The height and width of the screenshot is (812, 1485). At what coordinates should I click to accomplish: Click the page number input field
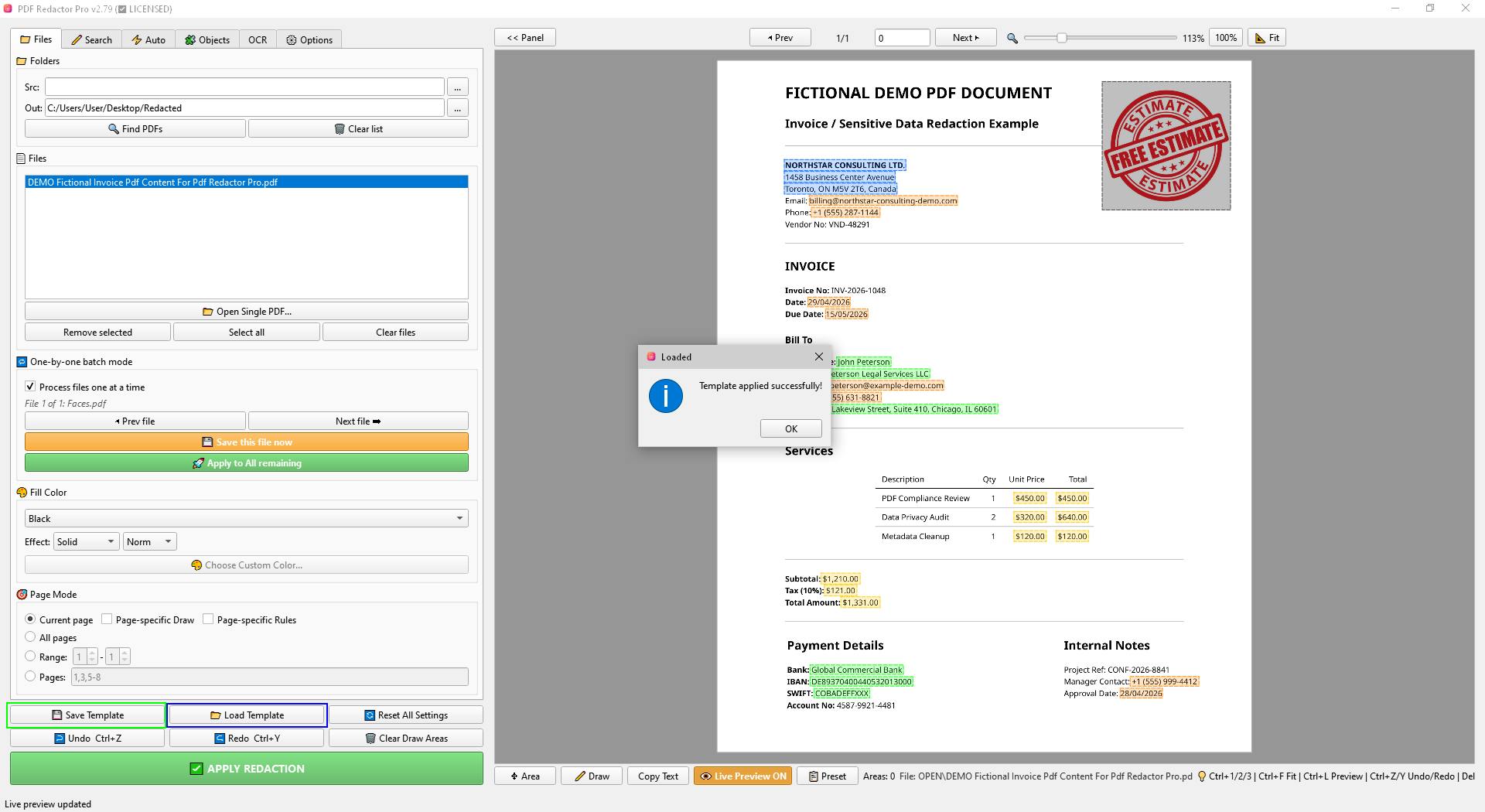tap(902, 38)
